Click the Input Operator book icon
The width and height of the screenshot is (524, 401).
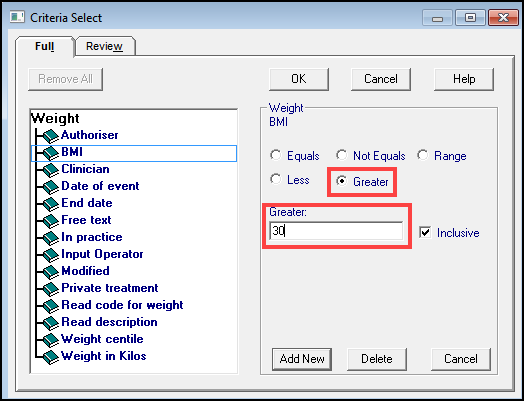click(x=50, y=255)
